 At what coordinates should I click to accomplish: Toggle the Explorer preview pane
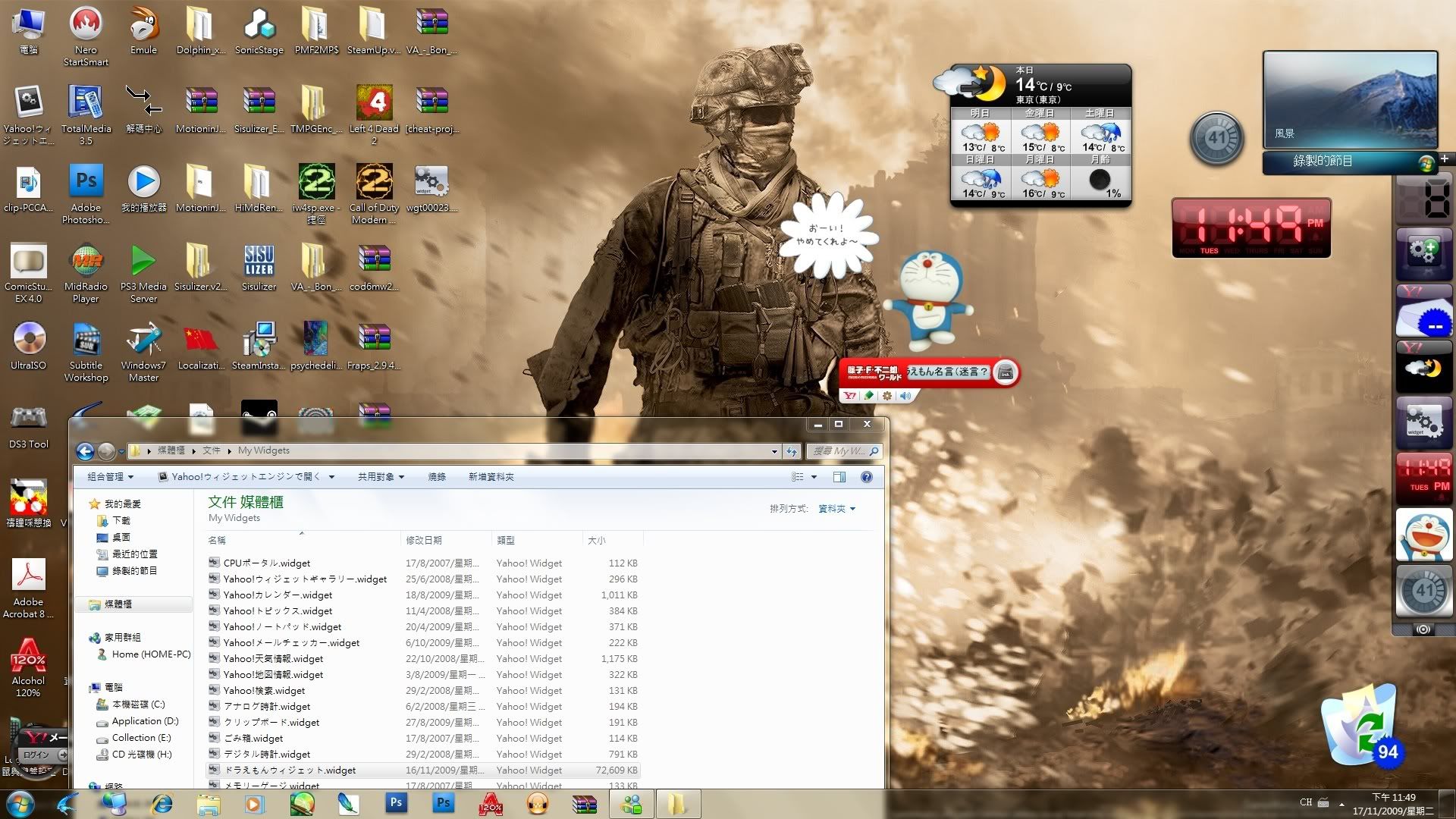(839, 477)
